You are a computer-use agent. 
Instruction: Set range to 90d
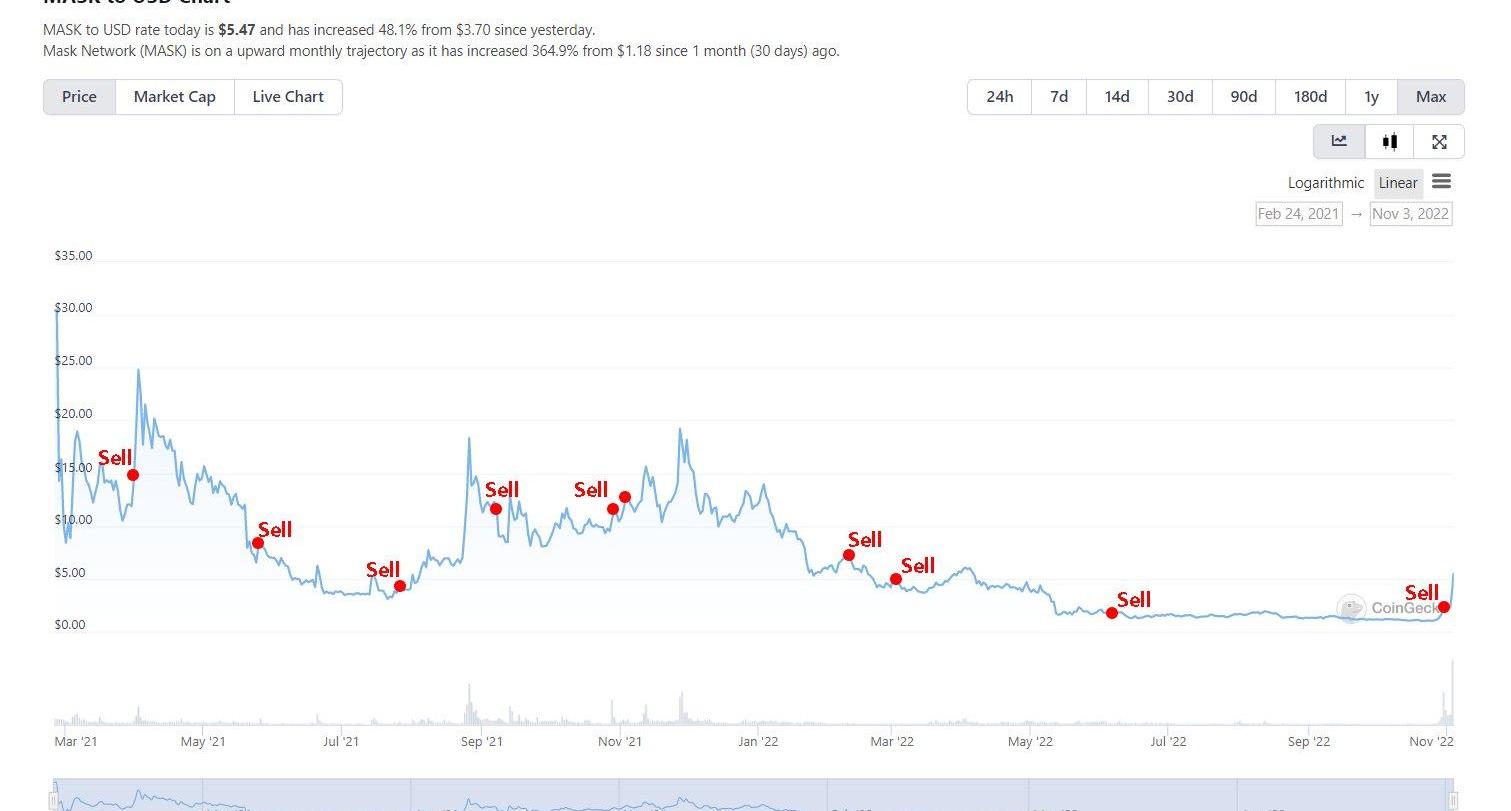[x=1243, y=97]
